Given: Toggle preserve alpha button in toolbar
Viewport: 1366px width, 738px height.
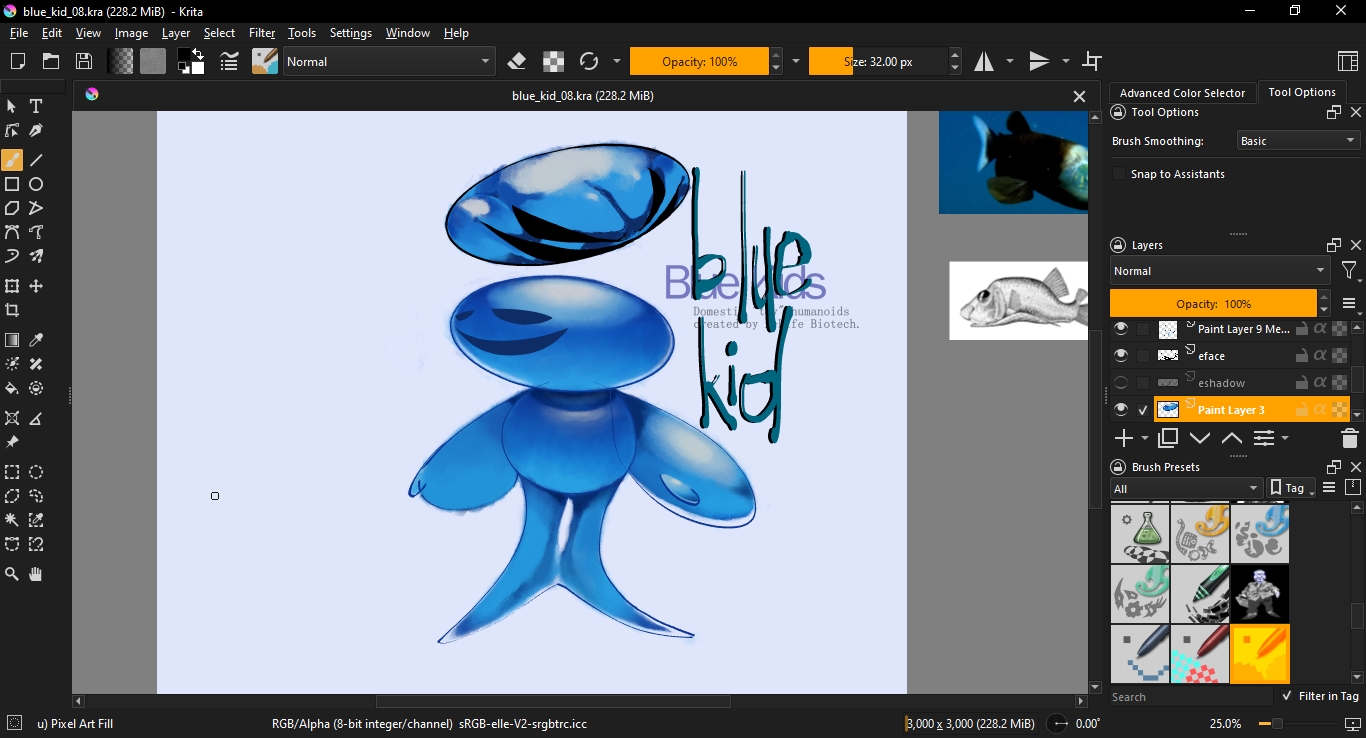Looking at the screenshot, I should 553,61.
